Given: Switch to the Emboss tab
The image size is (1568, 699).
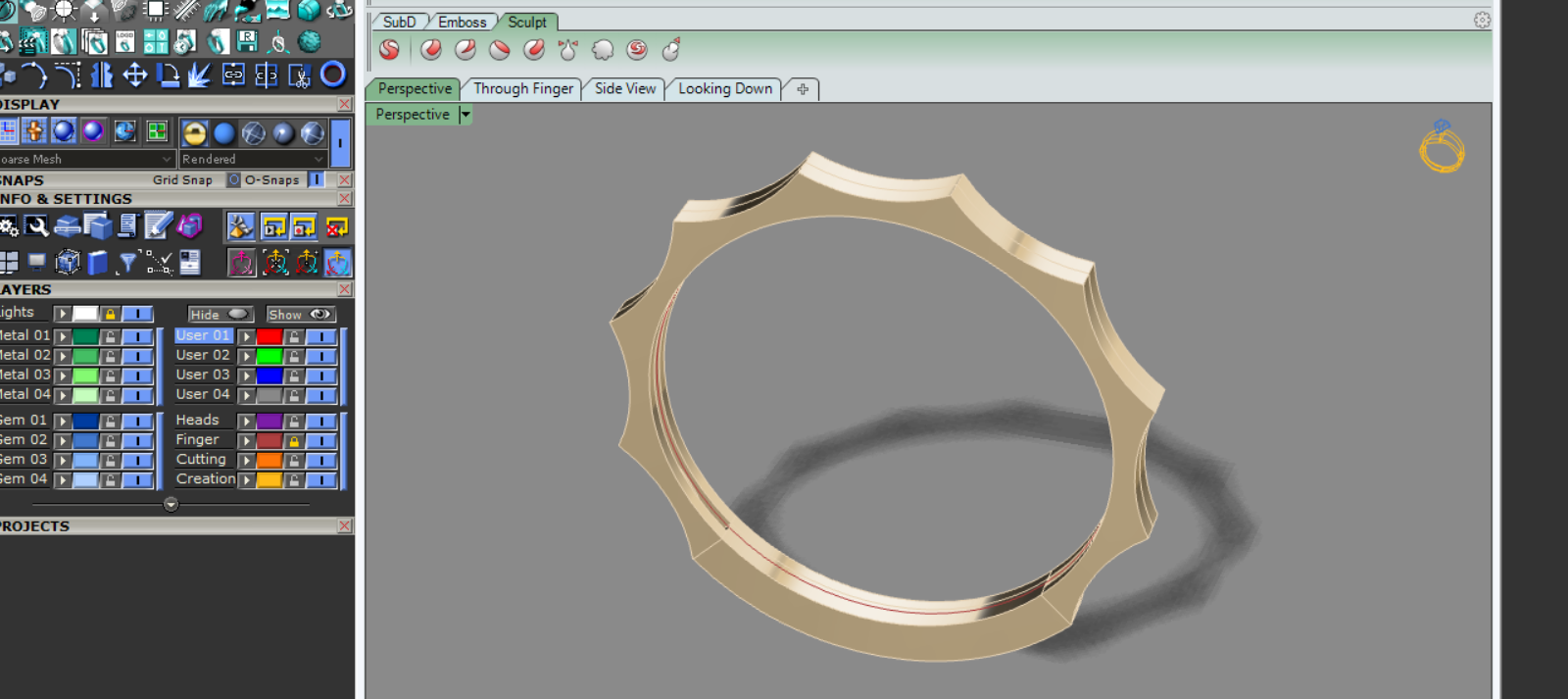Looking at the screenshot, I should tap(462, 22).
